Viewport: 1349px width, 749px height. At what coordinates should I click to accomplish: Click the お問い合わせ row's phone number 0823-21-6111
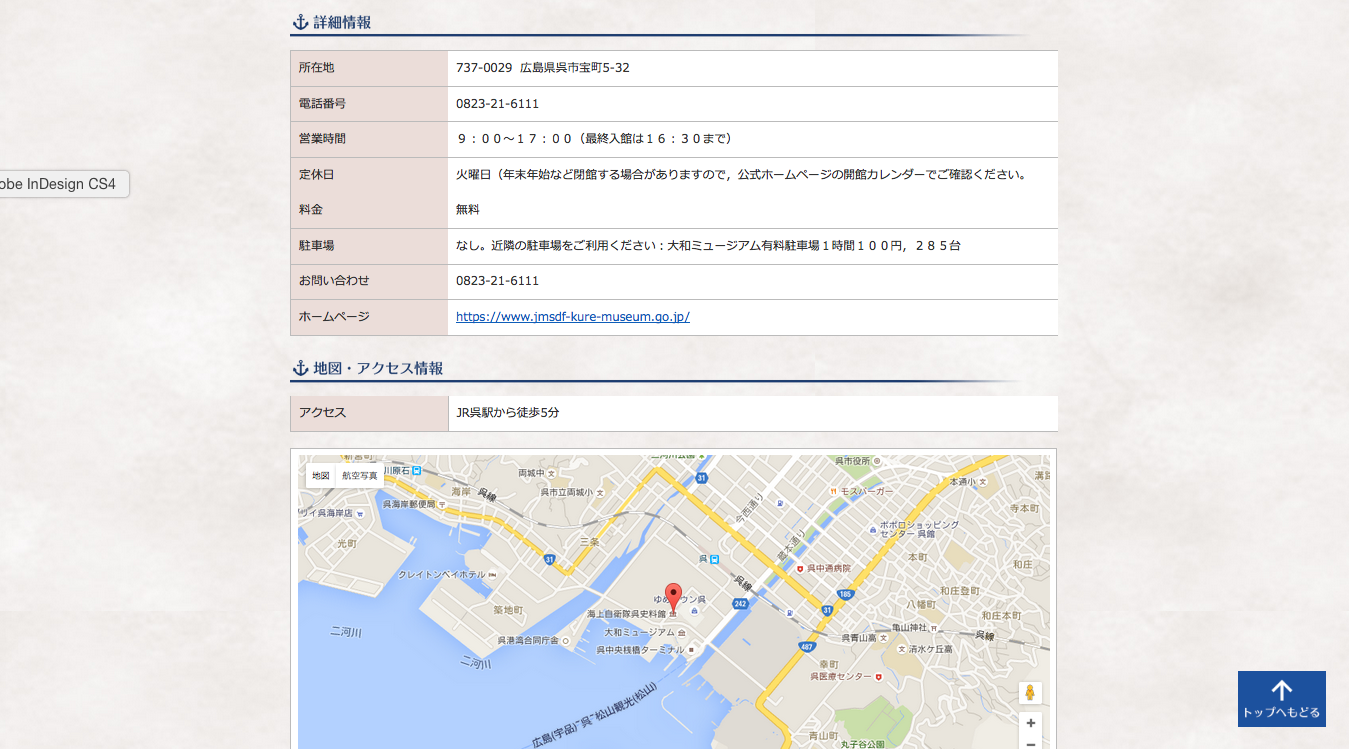[497, 281]
